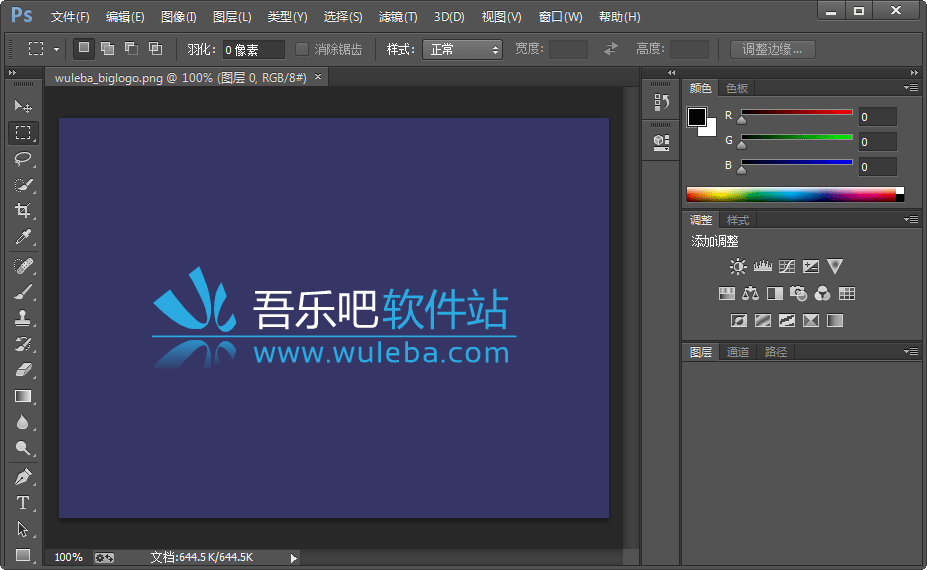Select the Eraser tool
The height and width of the screenshot is (570, 927).
click(x=23, y=370)
